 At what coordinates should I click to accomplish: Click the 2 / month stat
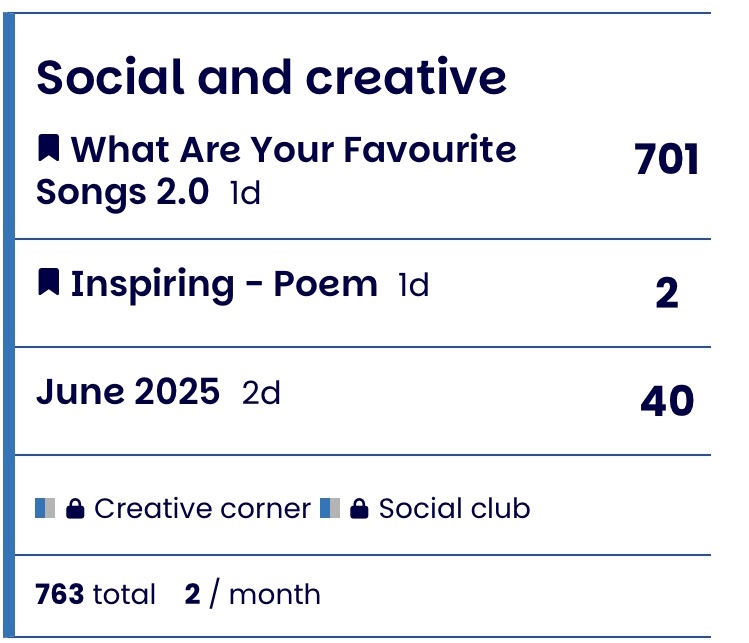pyautogui.click(x=252, y=594)
